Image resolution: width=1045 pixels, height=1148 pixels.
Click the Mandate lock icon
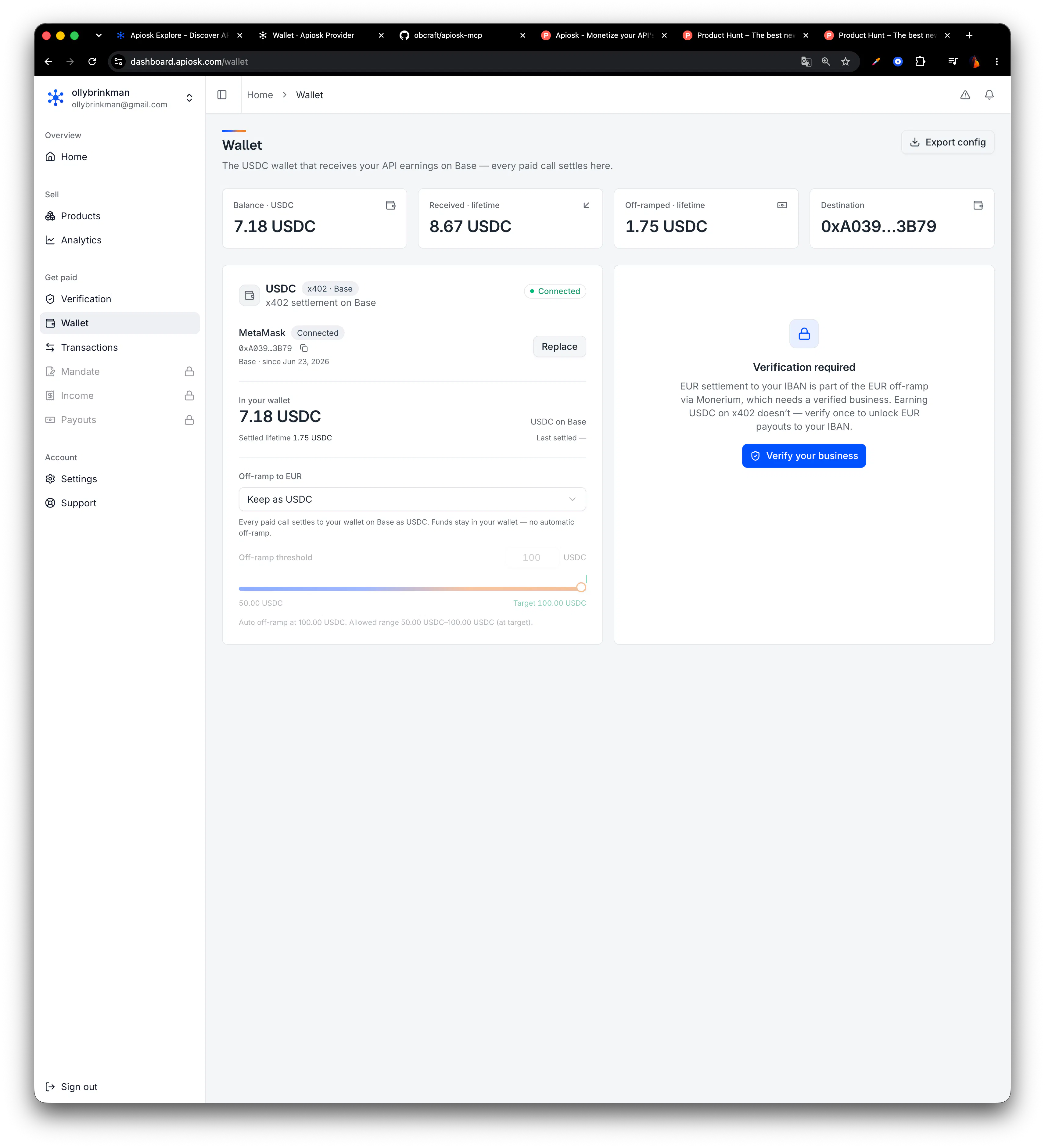(189, 371)
